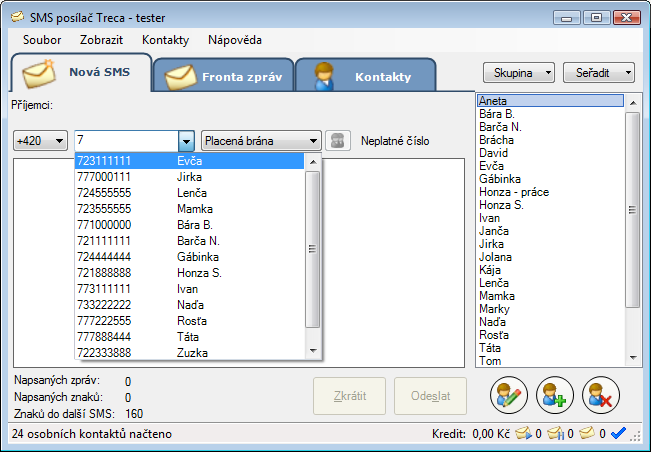Select 721888888 Honza S. in dropdown
Image resolution: width=651 pixels, height=452 pixels.
coord(189,273)
